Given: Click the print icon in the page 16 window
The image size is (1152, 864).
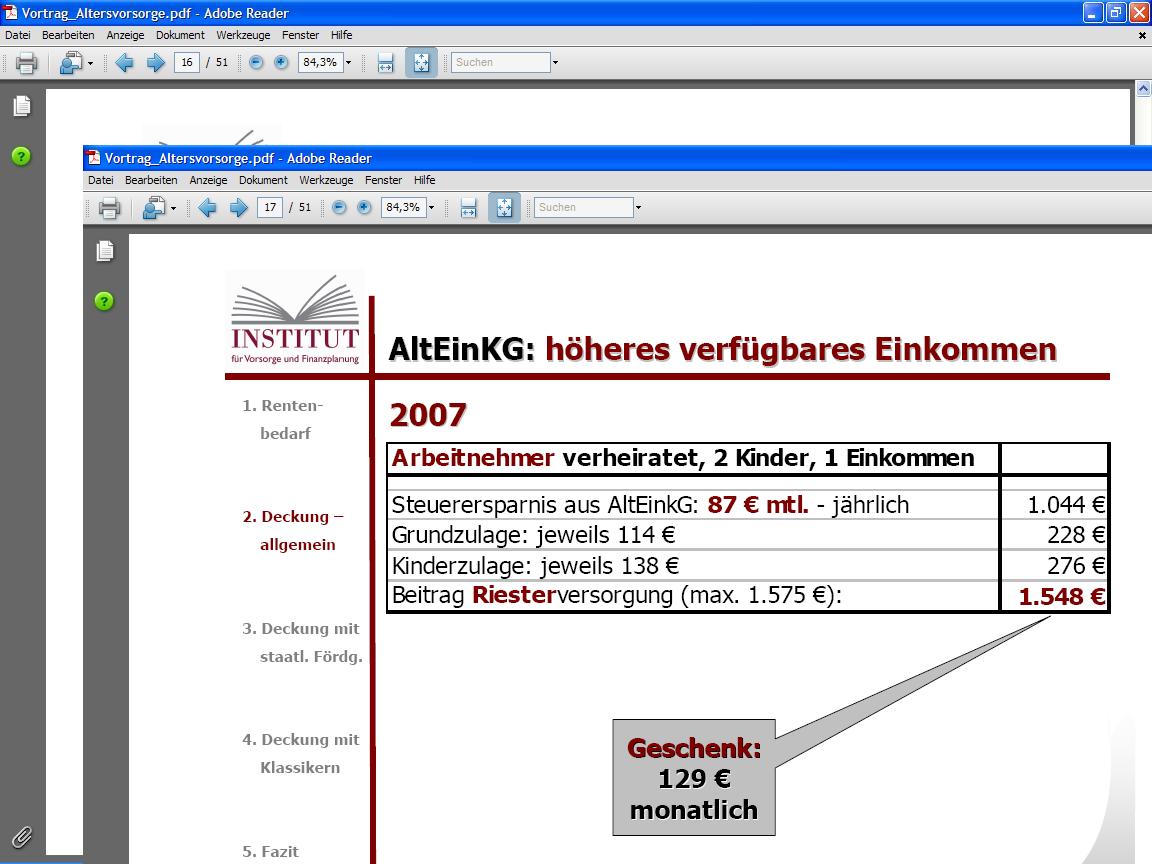Looking at the screenshot, I should (x=26, y=63).
